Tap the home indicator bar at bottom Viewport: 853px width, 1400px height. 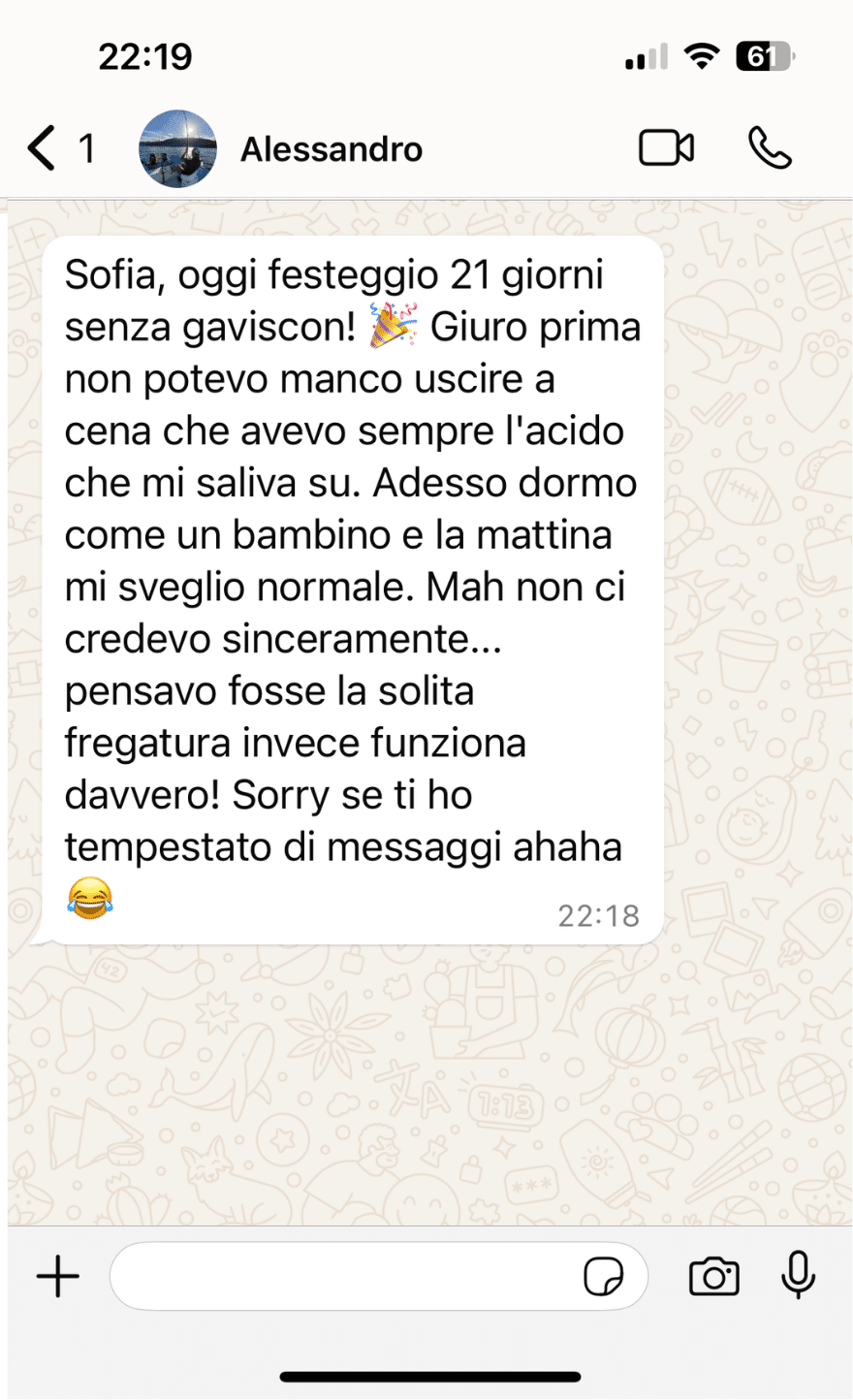[x=430, y=1376]
